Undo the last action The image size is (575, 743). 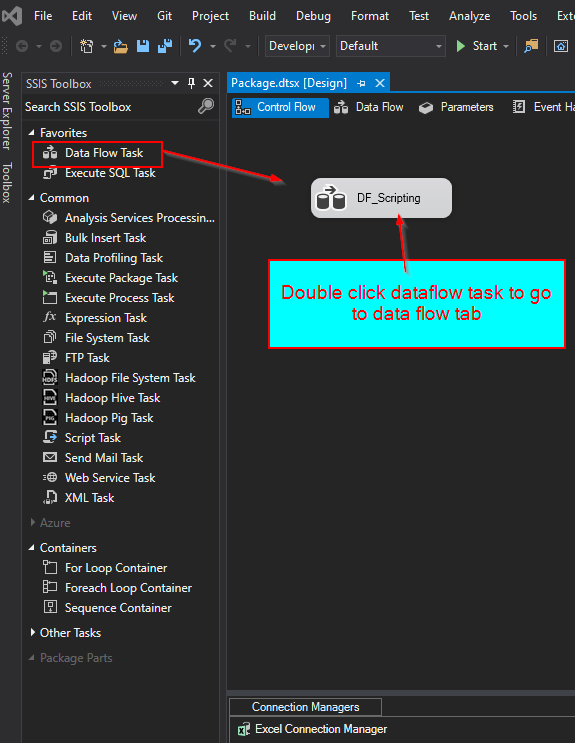194,46
